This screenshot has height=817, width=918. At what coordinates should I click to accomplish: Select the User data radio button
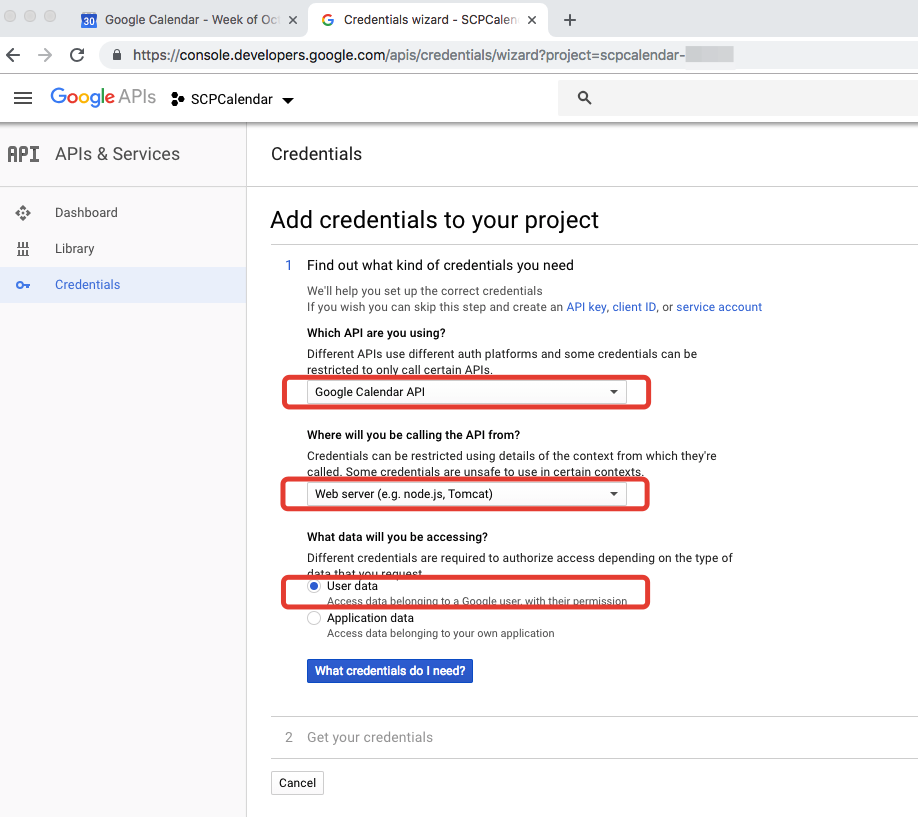(314, 586)
